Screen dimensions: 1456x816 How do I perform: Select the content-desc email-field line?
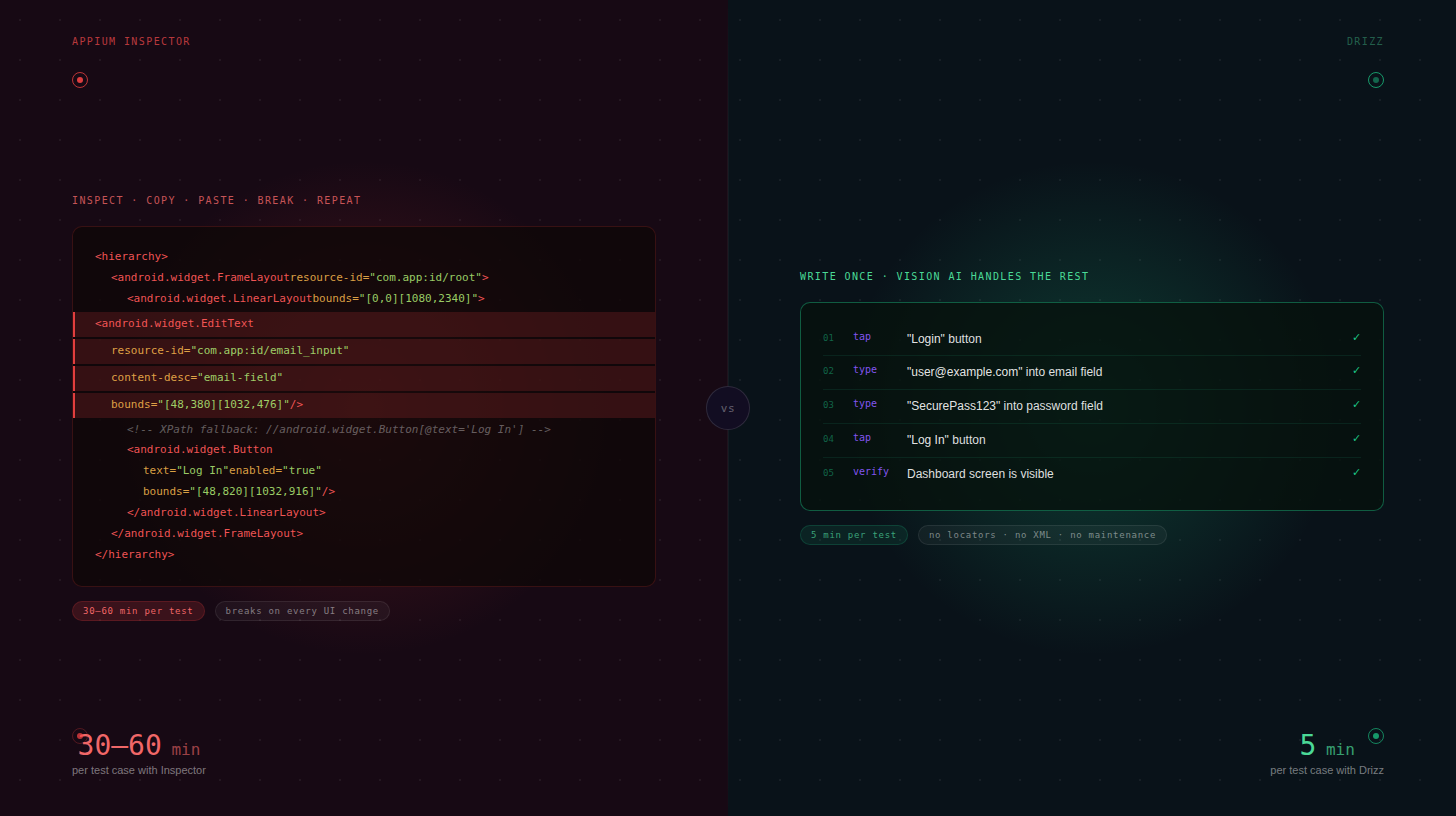point(364,378)
